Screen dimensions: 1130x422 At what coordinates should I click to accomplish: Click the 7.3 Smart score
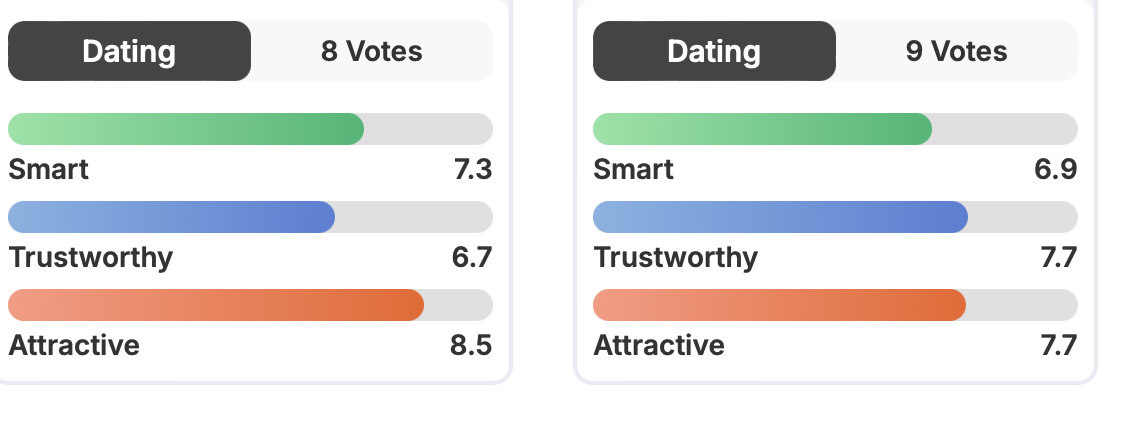point(472,170)
